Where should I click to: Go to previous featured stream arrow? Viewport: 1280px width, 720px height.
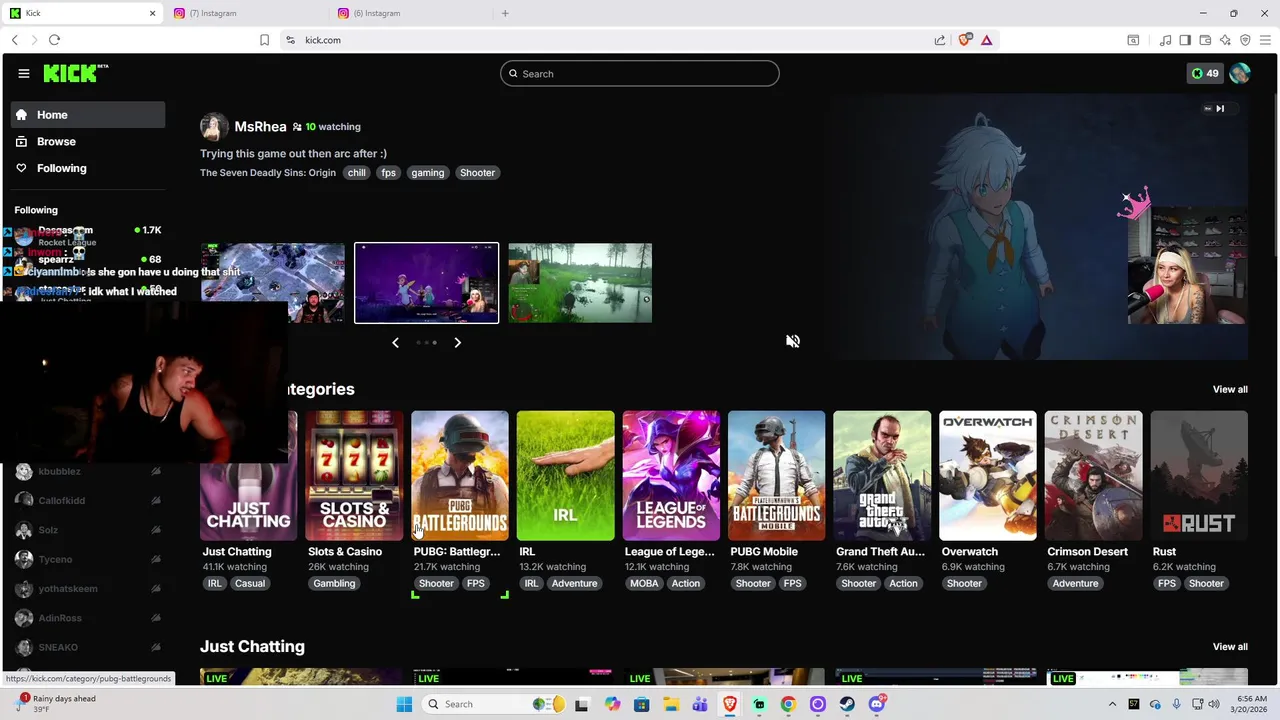pos(395,343)
